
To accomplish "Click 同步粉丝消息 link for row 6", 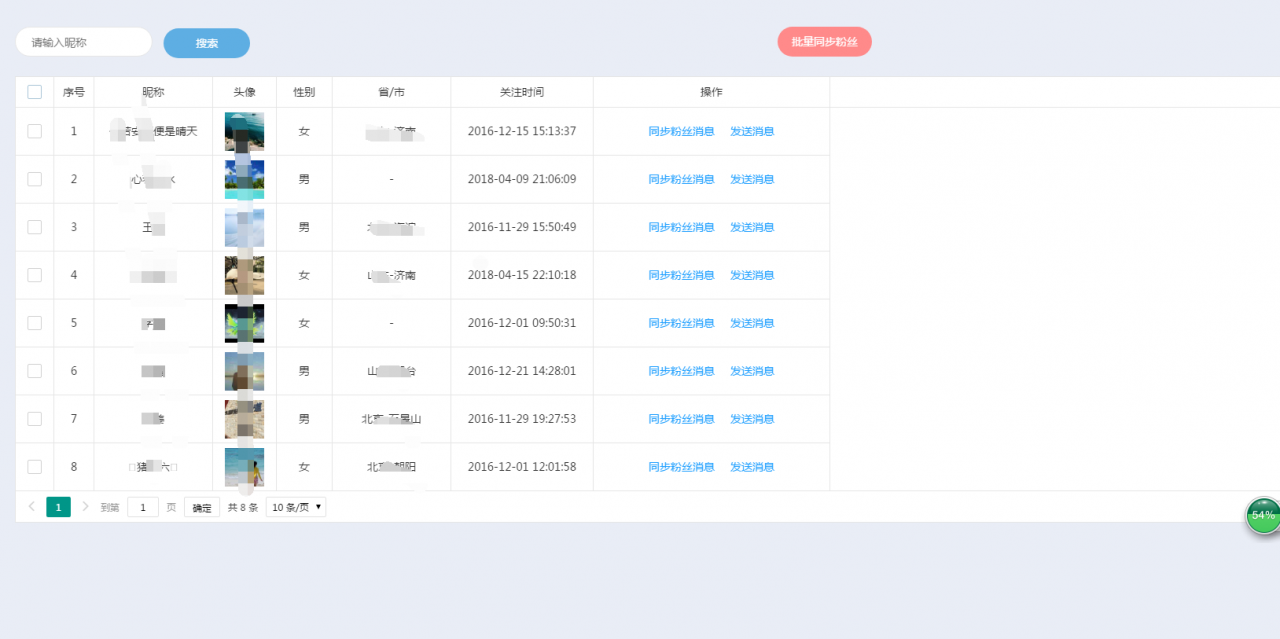I will (681, 371).
